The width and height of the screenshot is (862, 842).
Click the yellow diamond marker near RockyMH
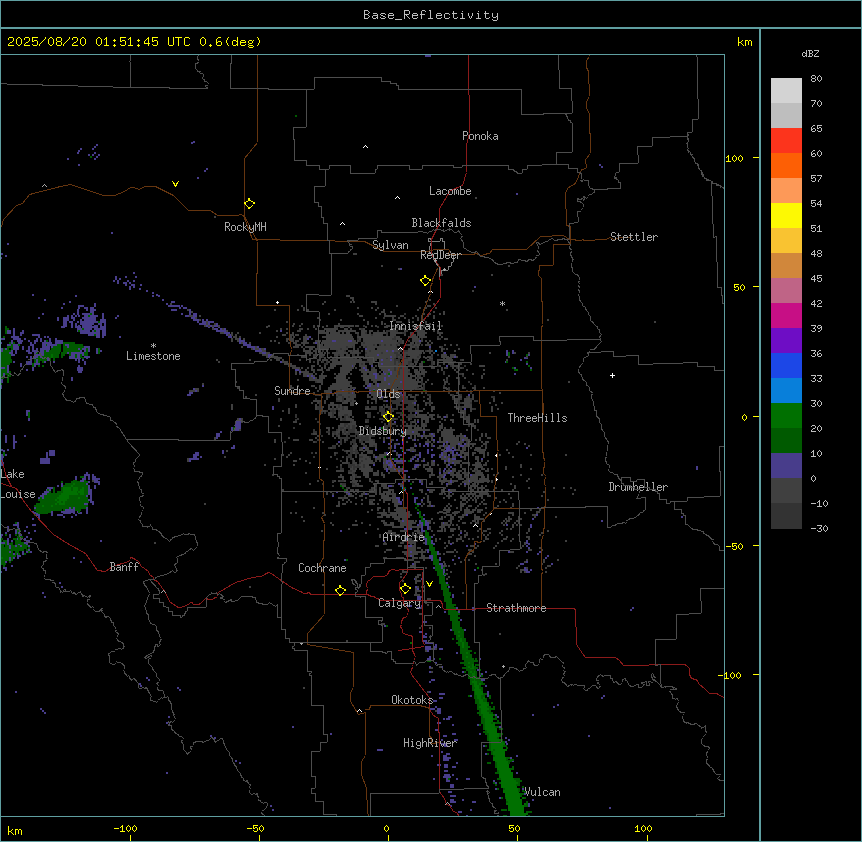tap(249, 203)
